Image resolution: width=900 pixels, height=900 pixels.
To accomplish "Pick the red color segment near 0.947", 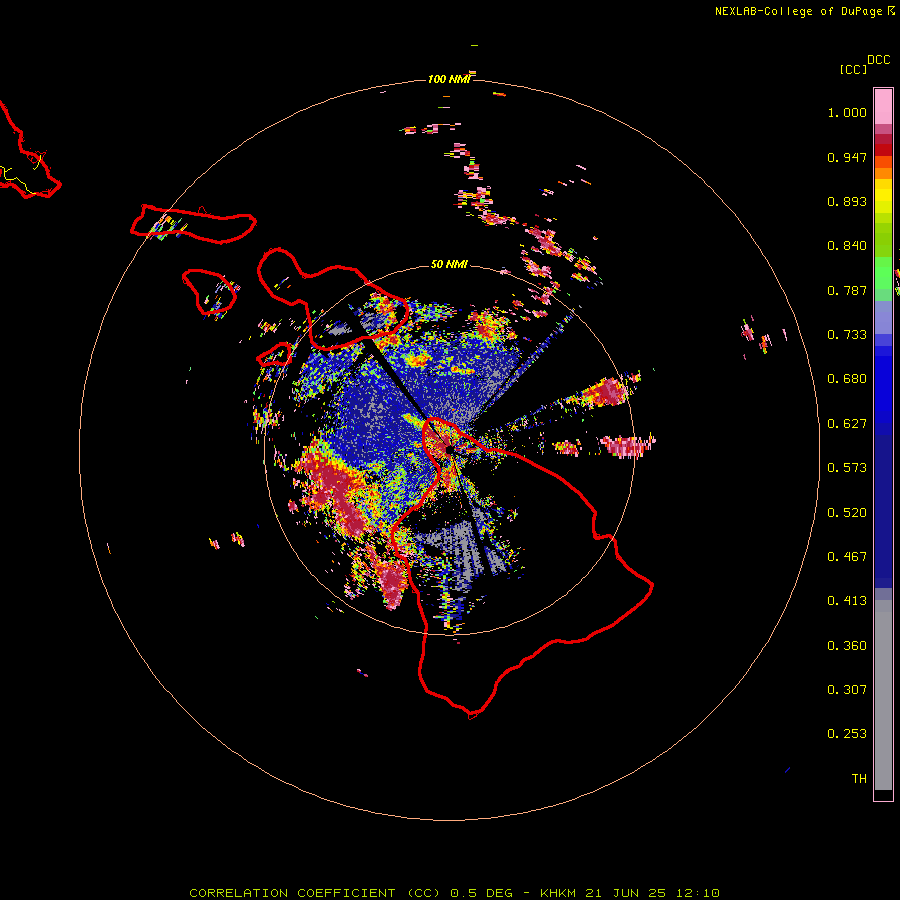I will point(883,150).
